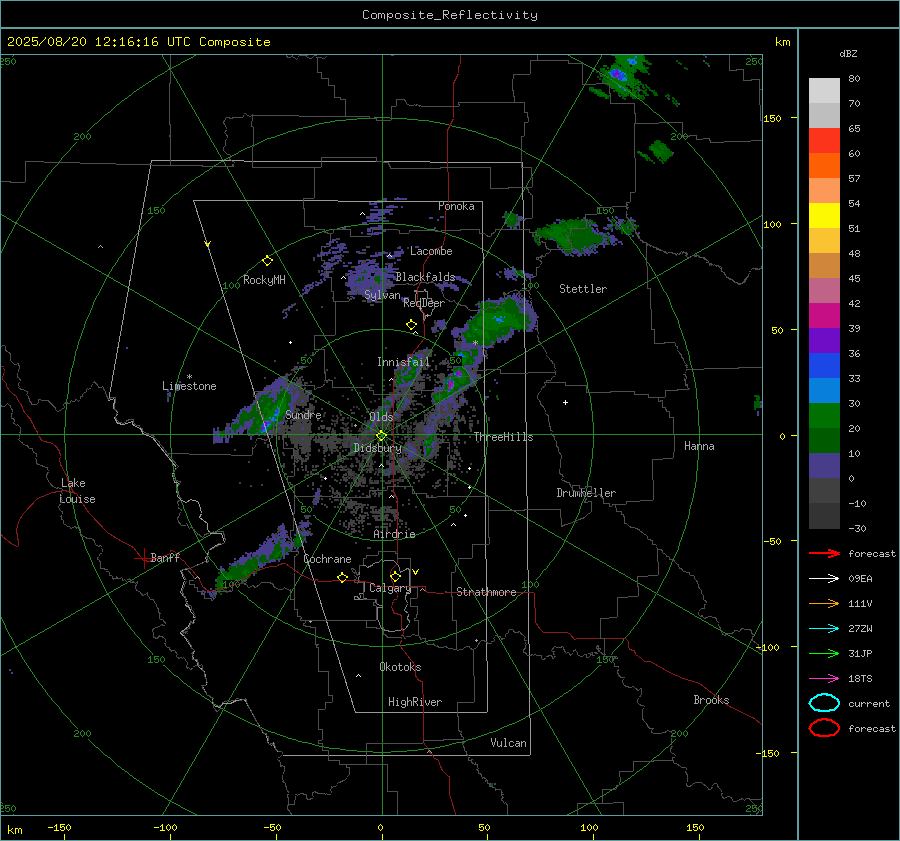Image resolution: width=900 pixels, height=841 pixels.
Task: Select the blue 33-36 dBZ swatch
Action: pos(824,366)
